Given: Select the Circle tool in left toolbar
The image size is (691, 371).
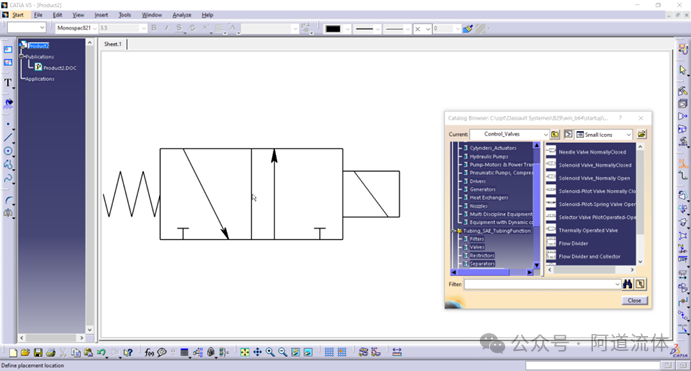Looking at the screenshot, I should [x=8, y=151].
